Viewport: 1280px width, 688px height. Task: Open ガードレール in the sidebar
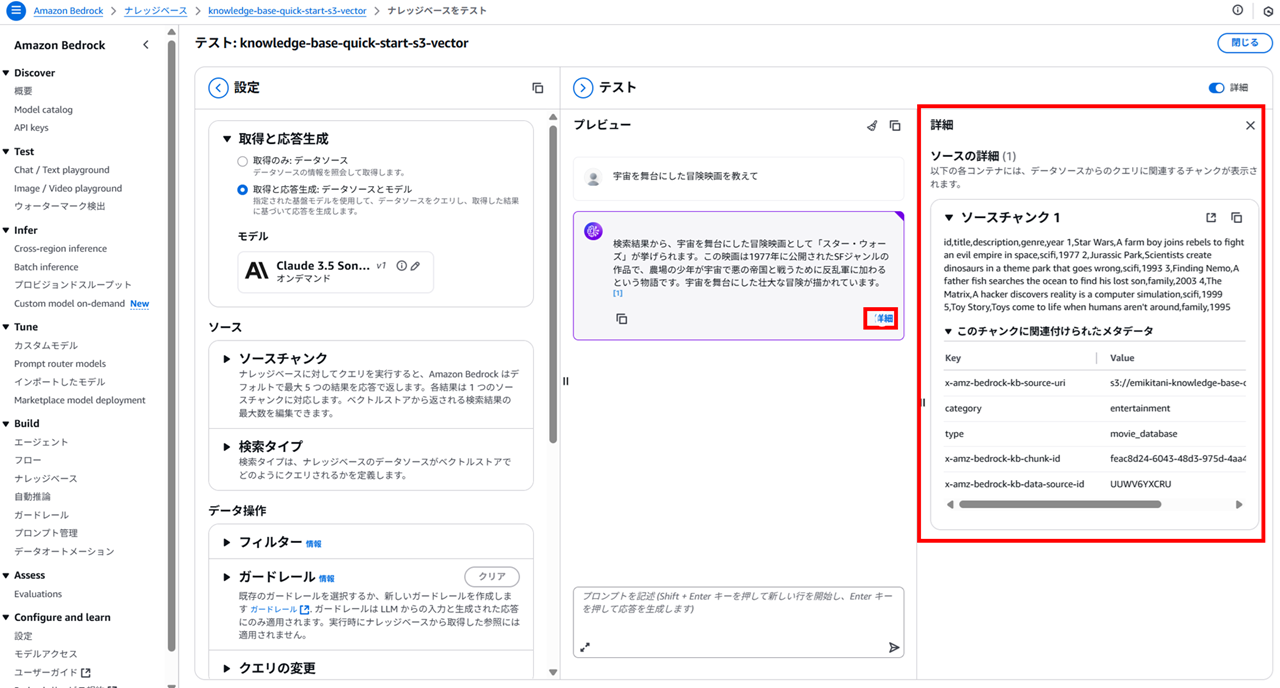(41, 515)
